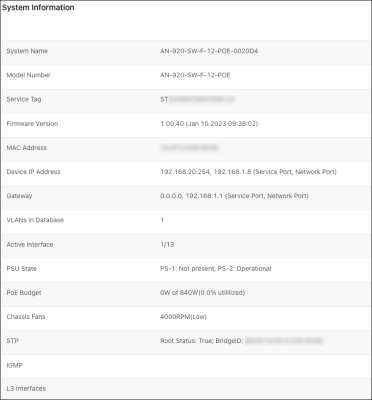Click the System Information heading

tap(38, 8)
